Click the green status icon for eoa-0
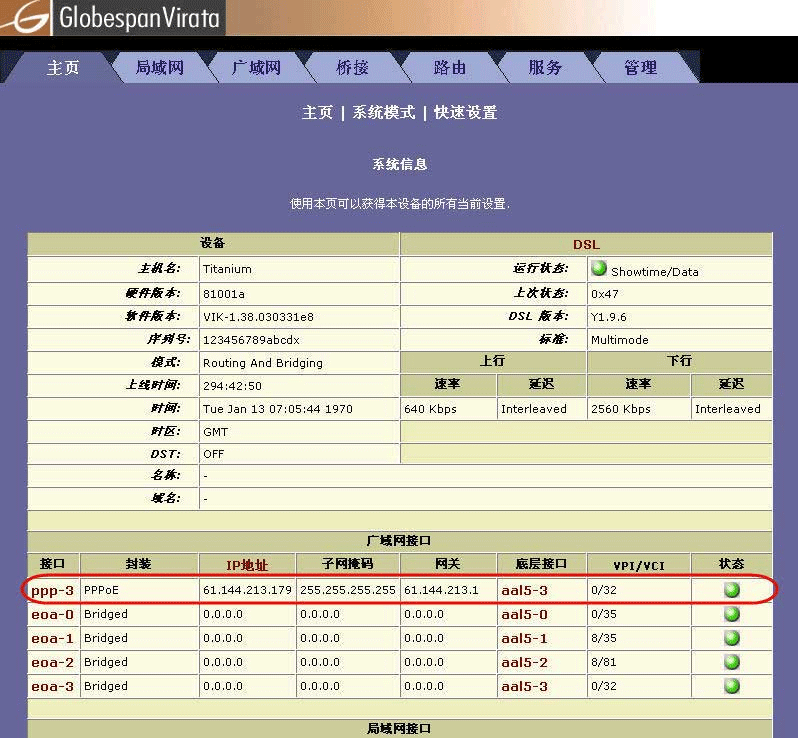Image resolution: width=798 pixels, height=738 pixels. click(732, 614)
